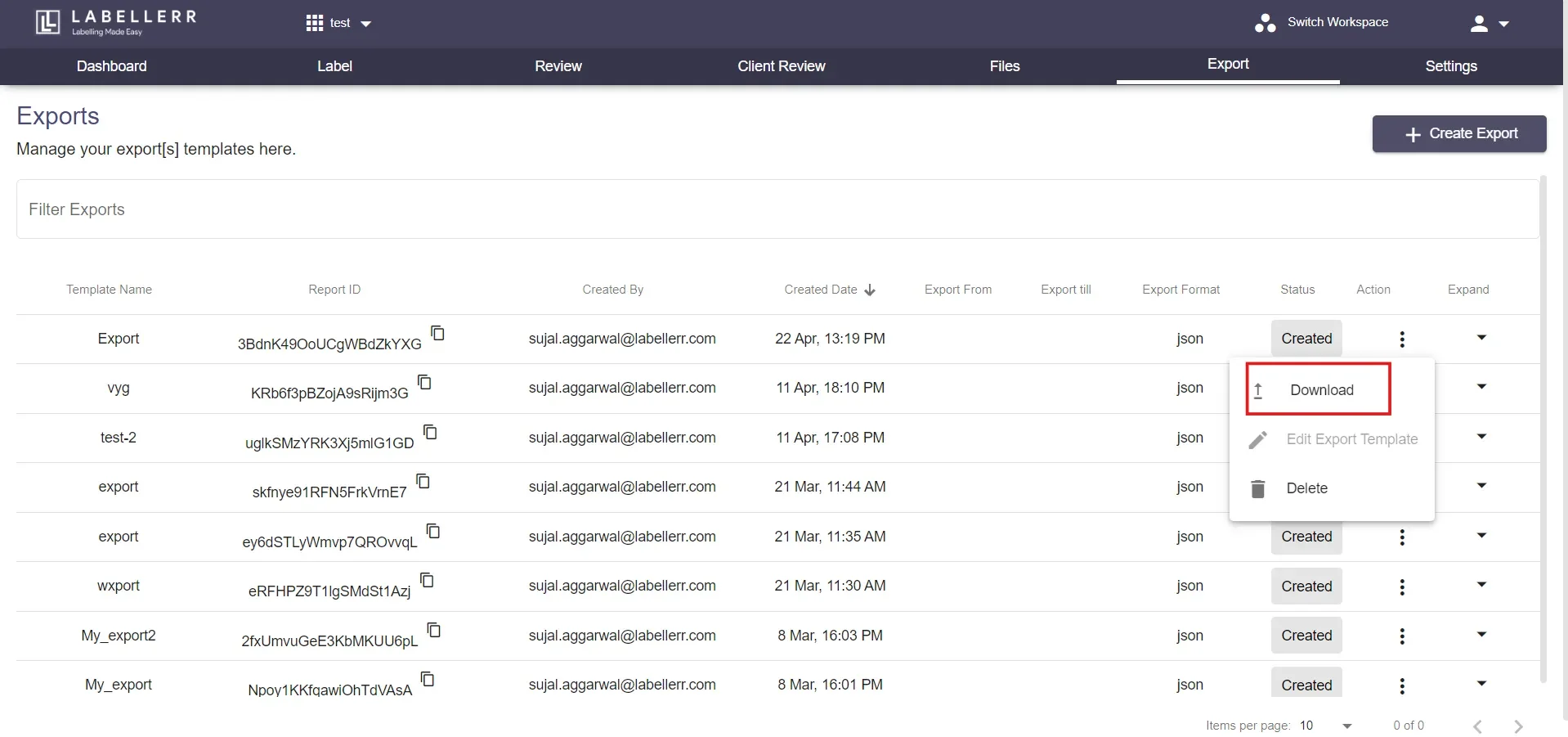Expand the ey6dSTLyWmvp7QROvvqL row details

1481,536
